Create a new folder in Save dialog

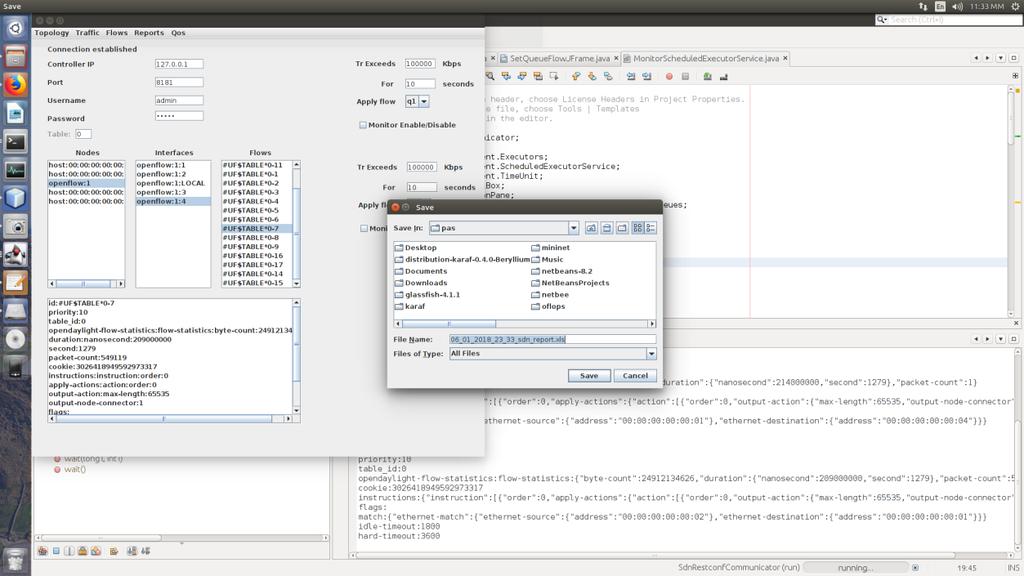[622, 228]
